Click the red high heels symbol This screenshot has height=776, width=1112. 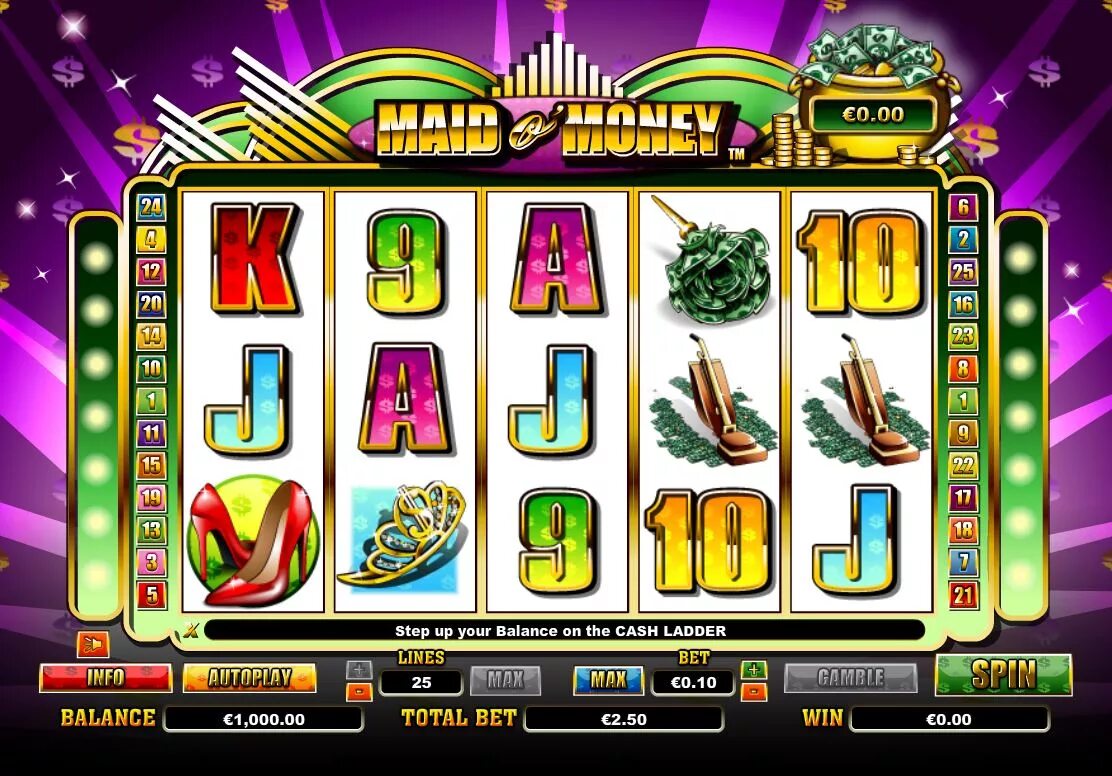pyautogui.click(x=253, y=543)
